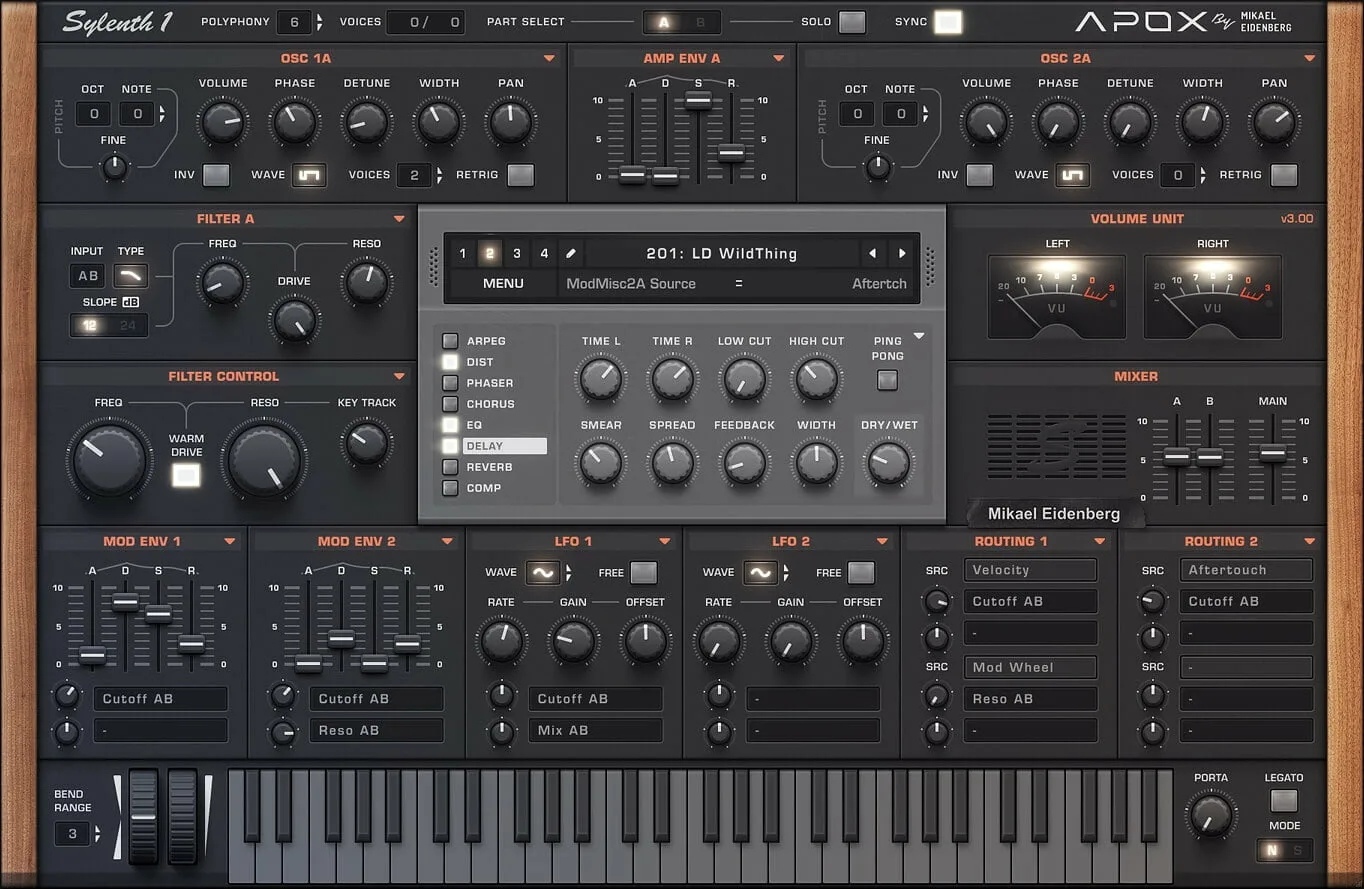
Task: Open the Menu button
Action: [x=503, y=284]
